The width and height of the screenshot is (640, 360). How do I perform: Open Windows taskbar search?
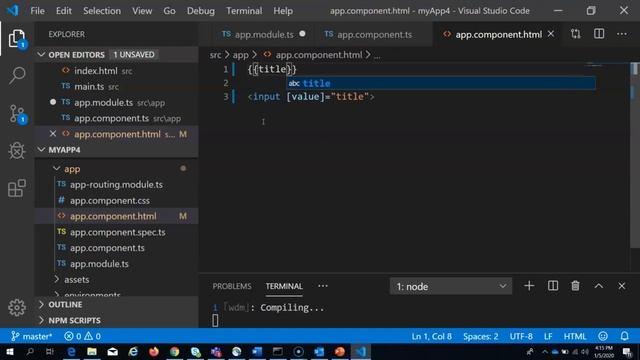pyautogui.click(x=30, y=351)
